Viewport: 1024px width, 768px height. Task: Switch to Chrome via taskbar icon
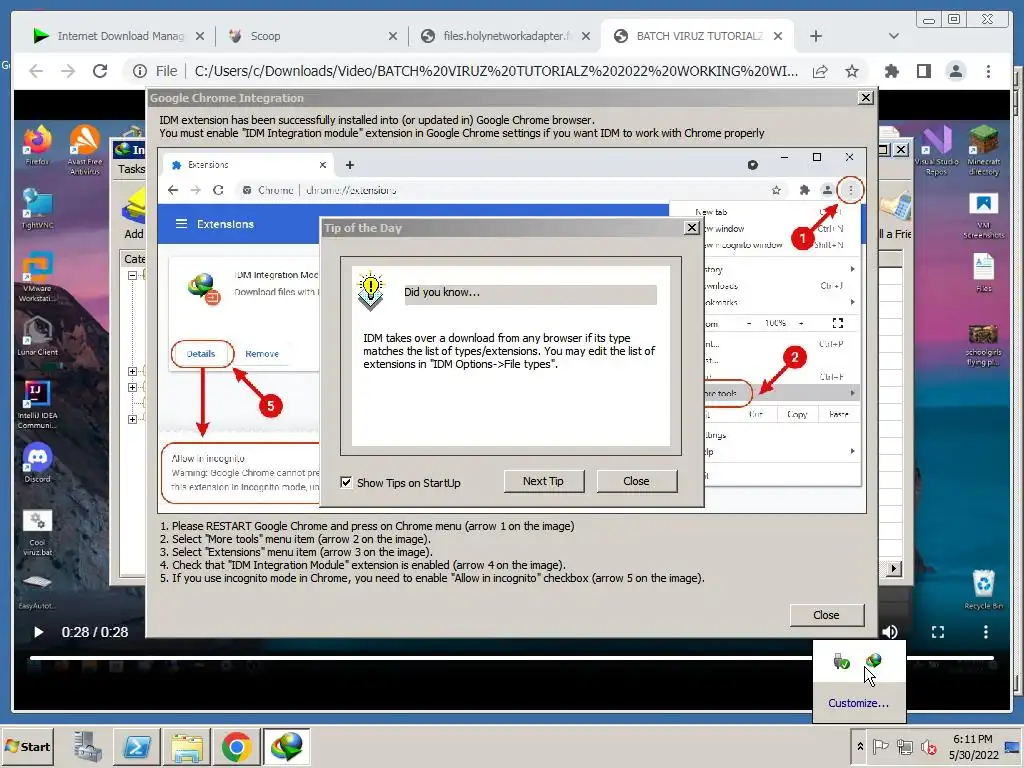pos(236,746)
